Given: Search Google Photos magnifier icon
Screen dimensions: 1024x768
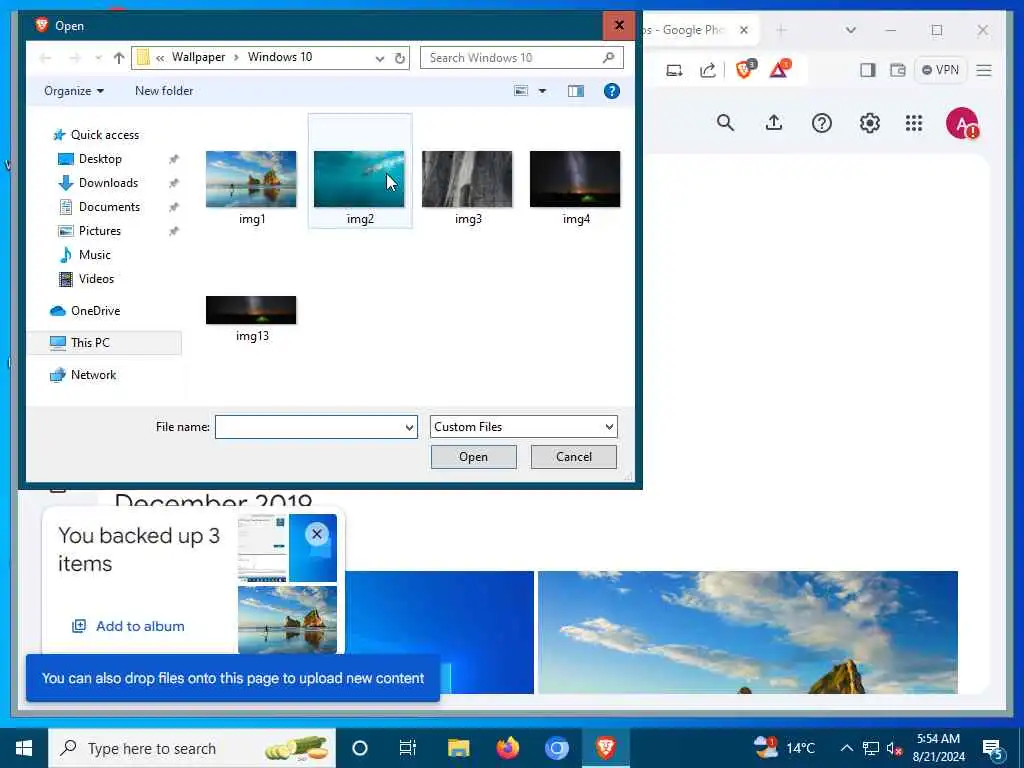Looking at the screenshot, I should pyautogui.click(x=726, y=123).
